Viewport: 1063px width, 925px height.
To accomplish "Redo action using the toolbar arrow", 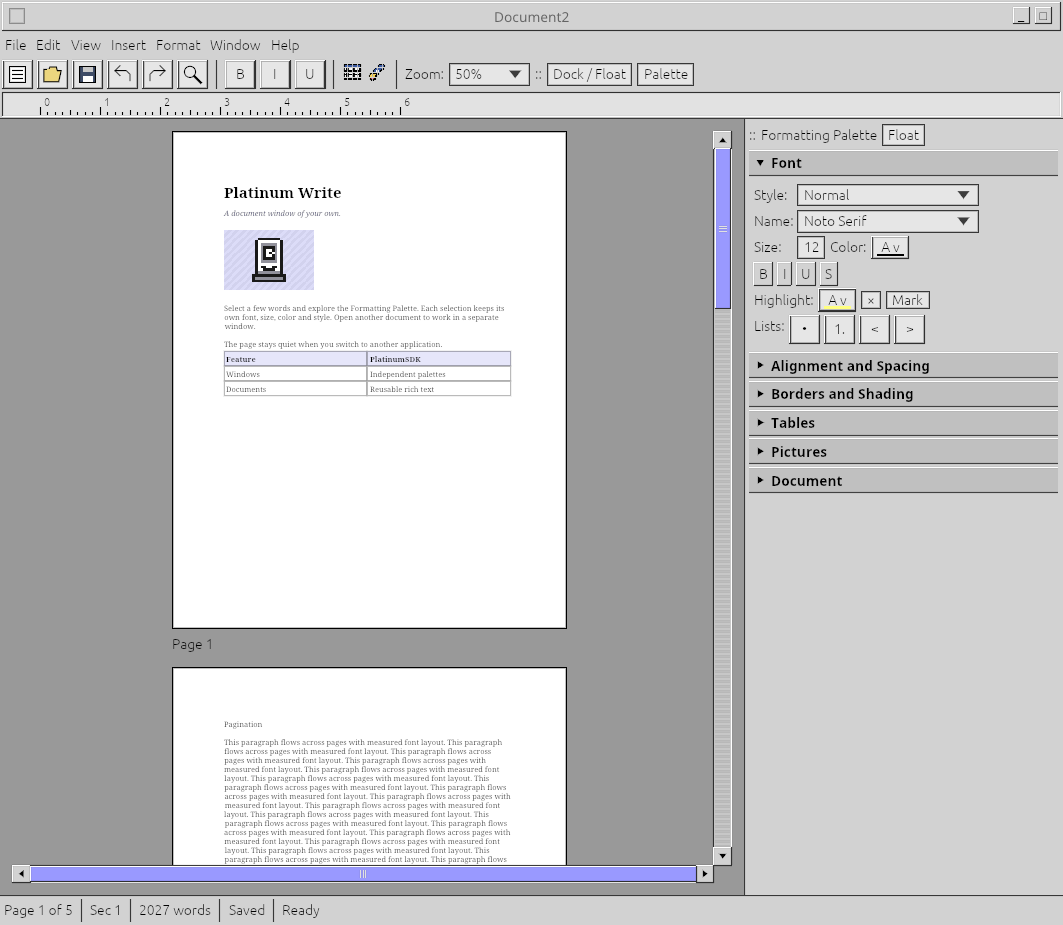I will [157, 75].
